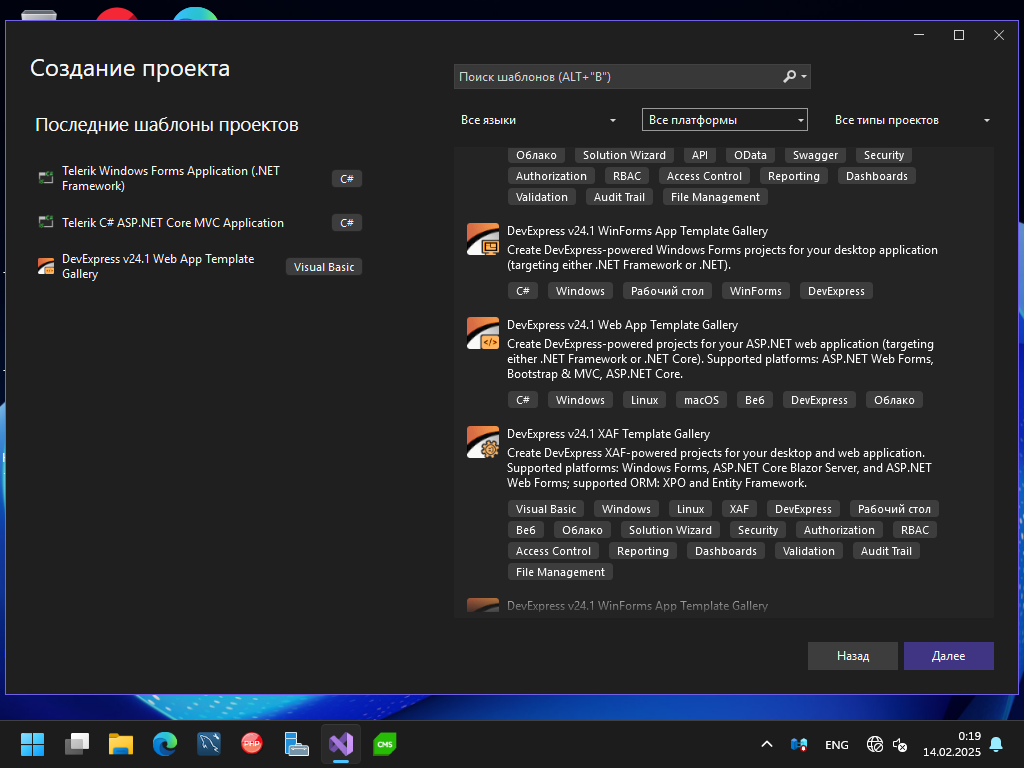Maximize the 'Создание проекта' window

(959, 35)
